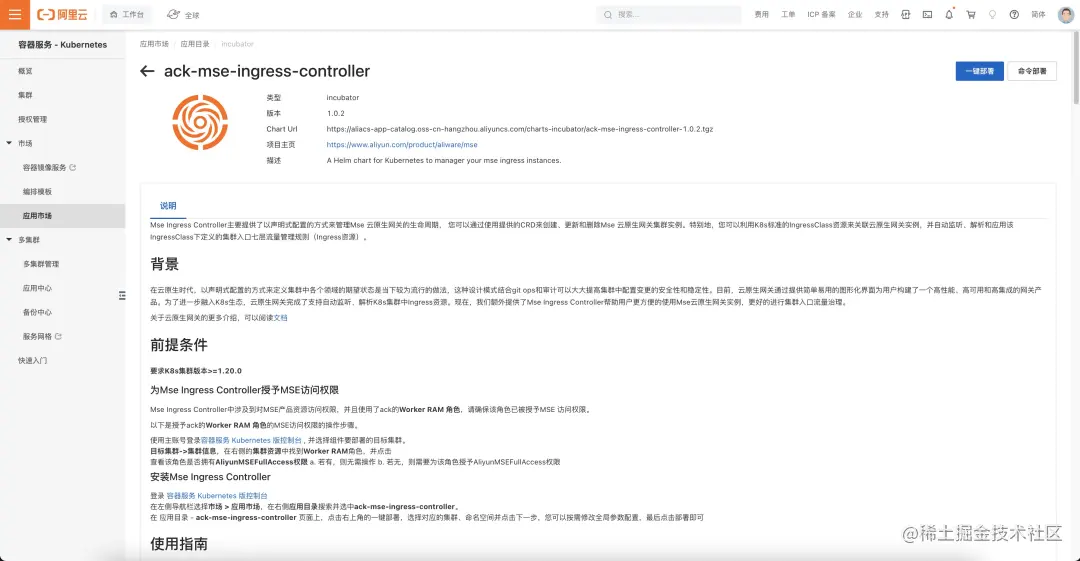Go to 集群 in sidebar

pyautogui.click(x=25, y=95)
